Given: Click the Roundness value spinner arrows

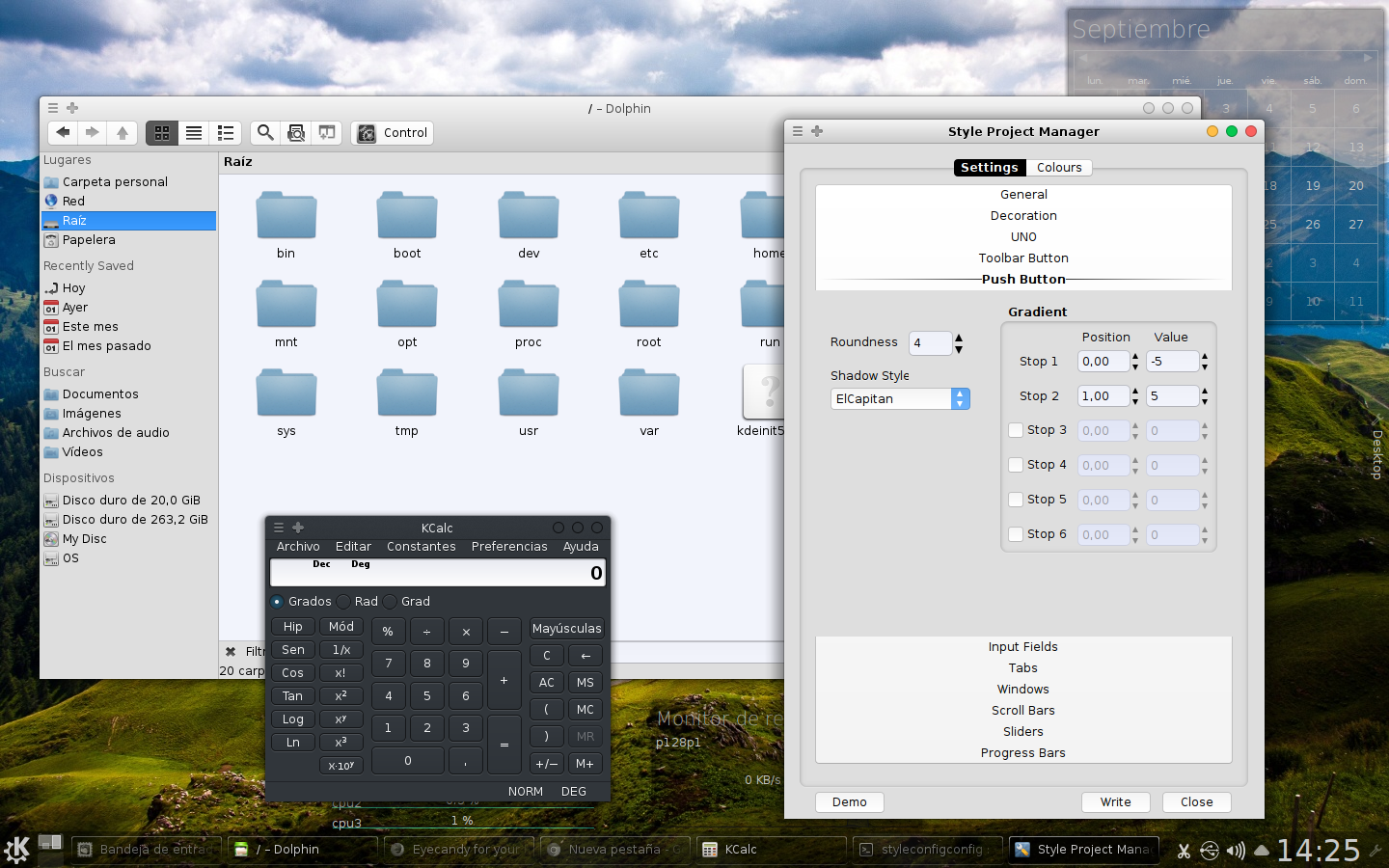Looking at the screenshot, I should click(x=959, y=342).
